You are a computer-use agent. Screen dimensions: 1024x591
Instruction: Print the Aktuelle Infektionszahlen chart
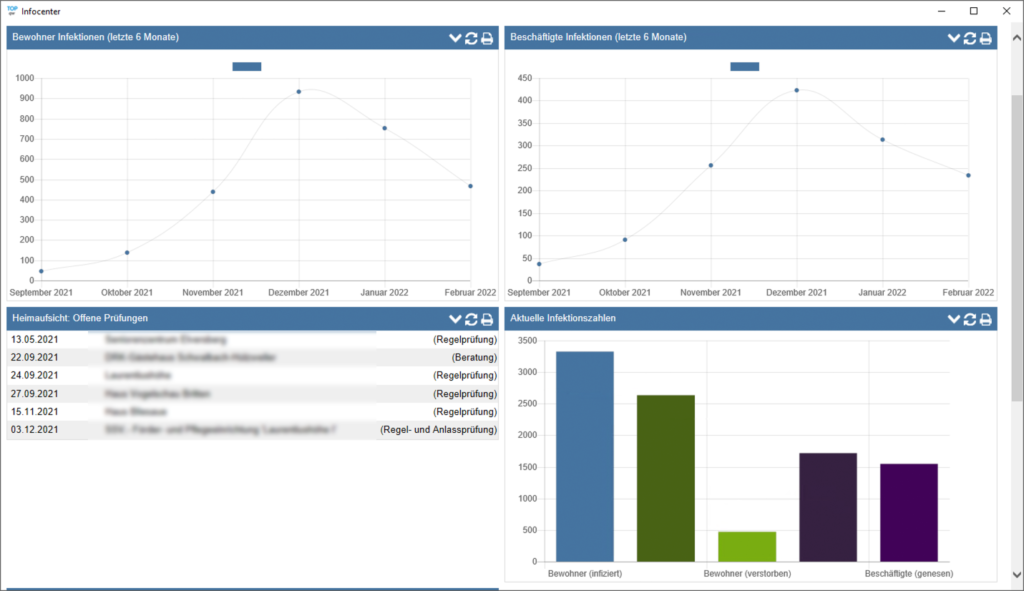coord(985,319)
